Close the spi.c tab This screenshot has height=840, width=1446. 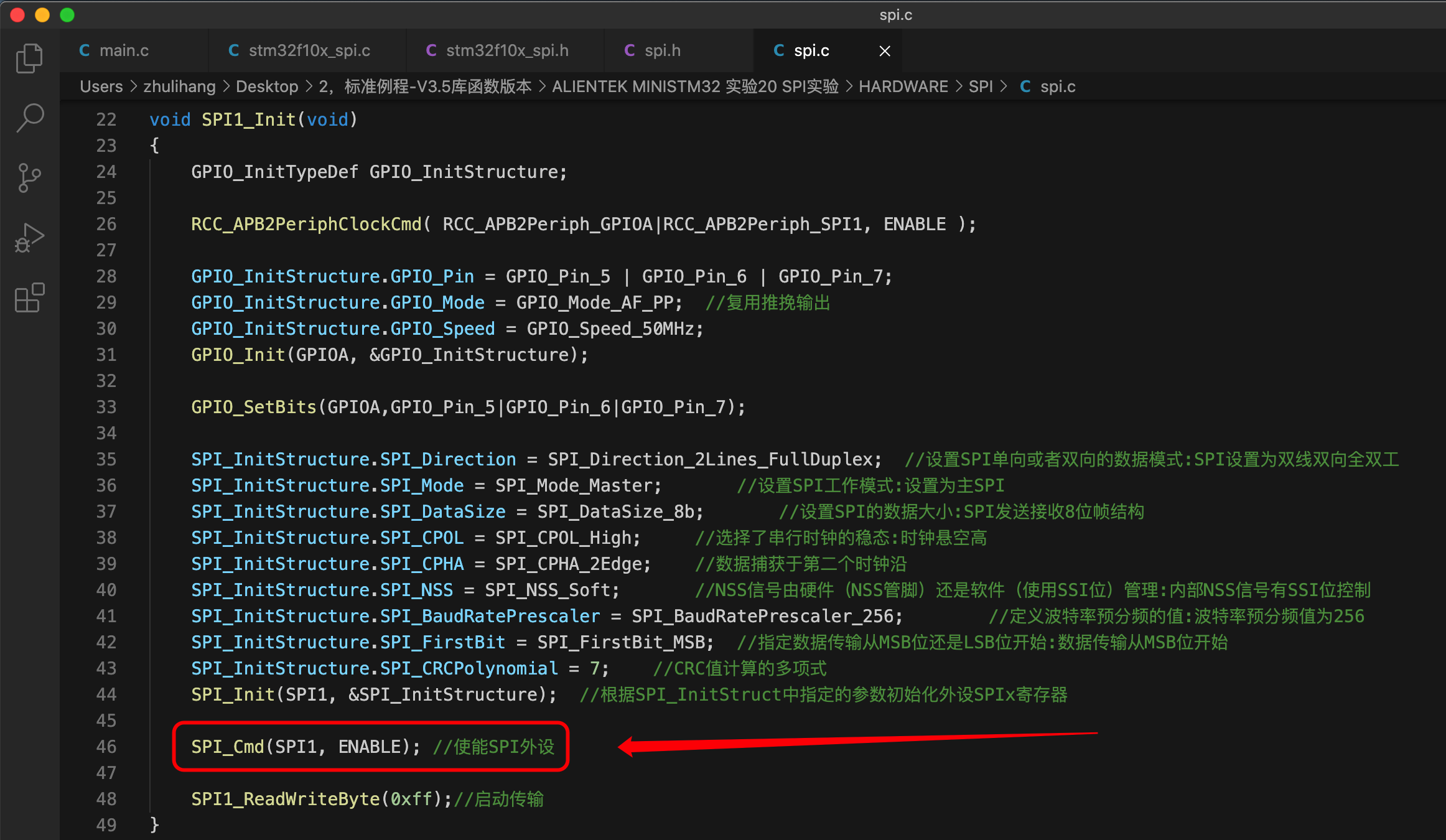click(x=884, y=50)
